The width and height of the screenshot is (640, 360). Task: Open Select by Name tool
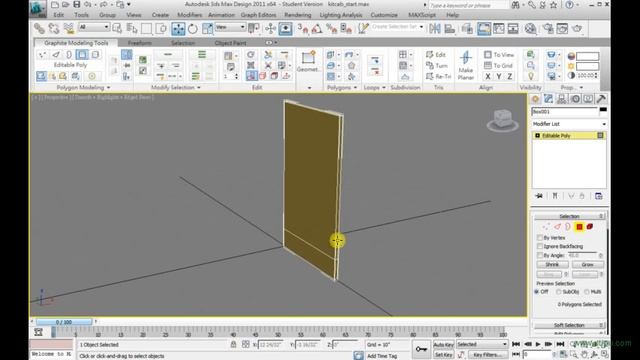pos(132,28)
